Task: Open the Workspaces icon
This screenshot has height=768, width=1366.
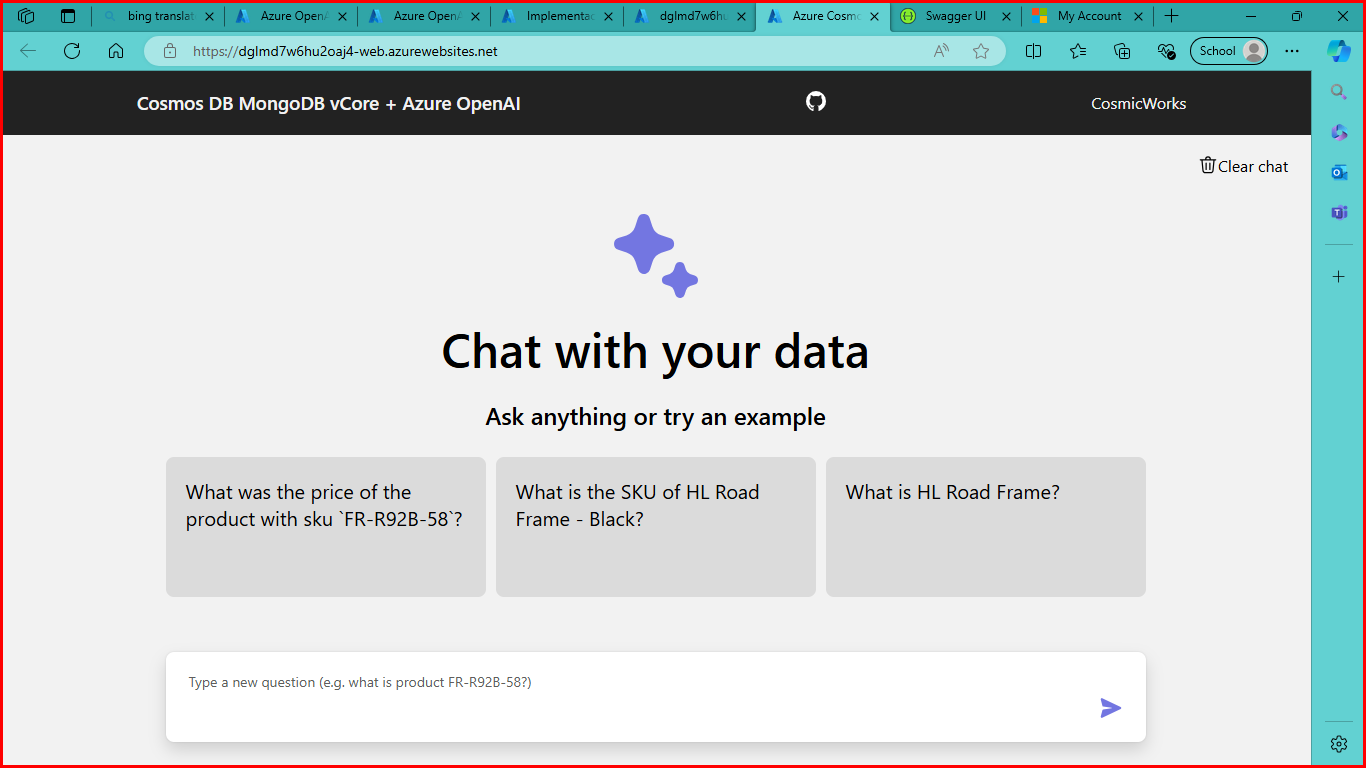Action: tap(27, 16)
